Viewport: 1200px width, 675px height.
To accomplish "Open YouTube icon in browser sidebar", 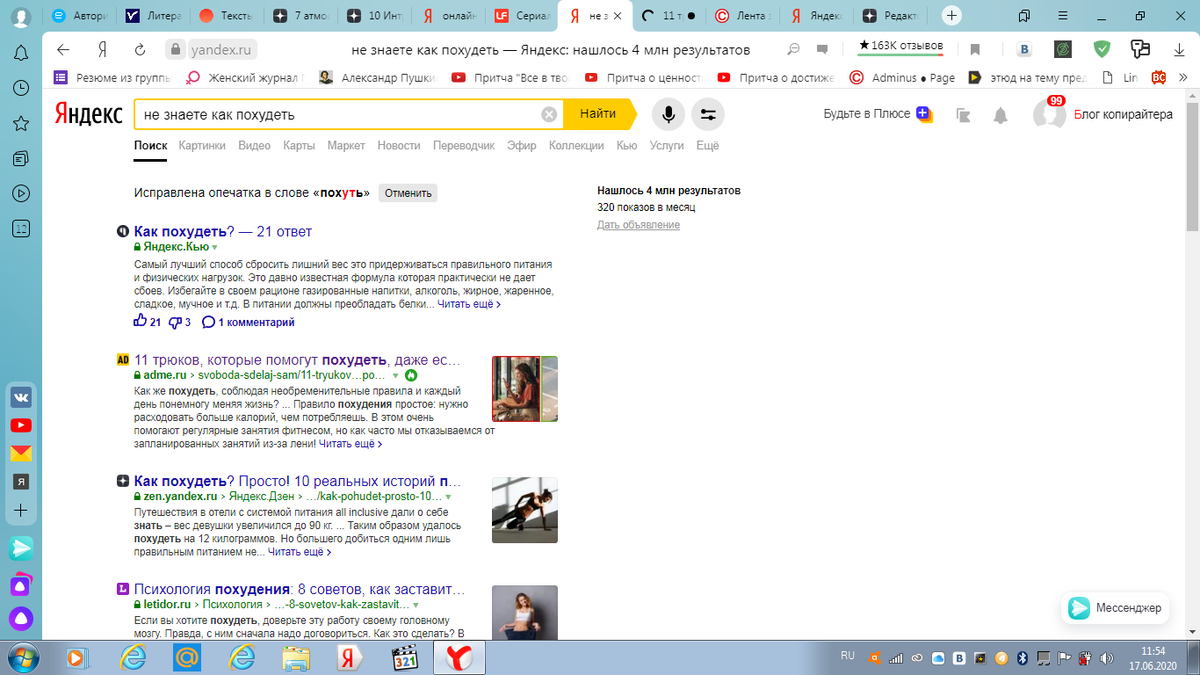I will pyautogui.click(x=20, y=425).
